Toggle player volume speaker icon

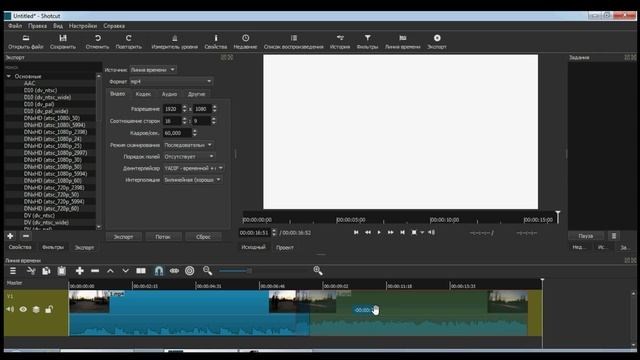coord(431,232)
